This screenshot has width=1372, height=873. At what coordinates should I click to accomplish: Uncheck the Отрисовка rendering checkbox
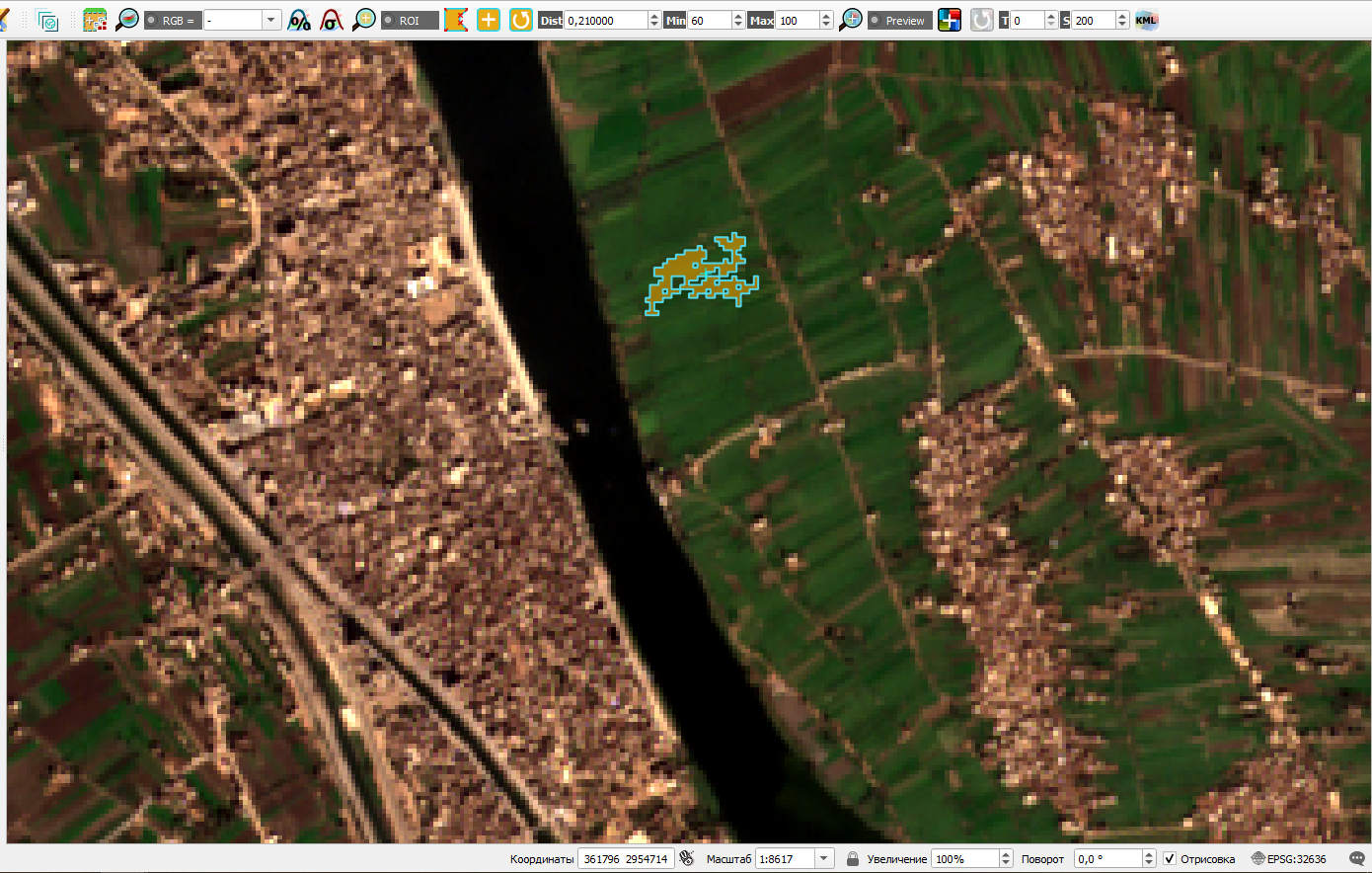click(1170, 859)
